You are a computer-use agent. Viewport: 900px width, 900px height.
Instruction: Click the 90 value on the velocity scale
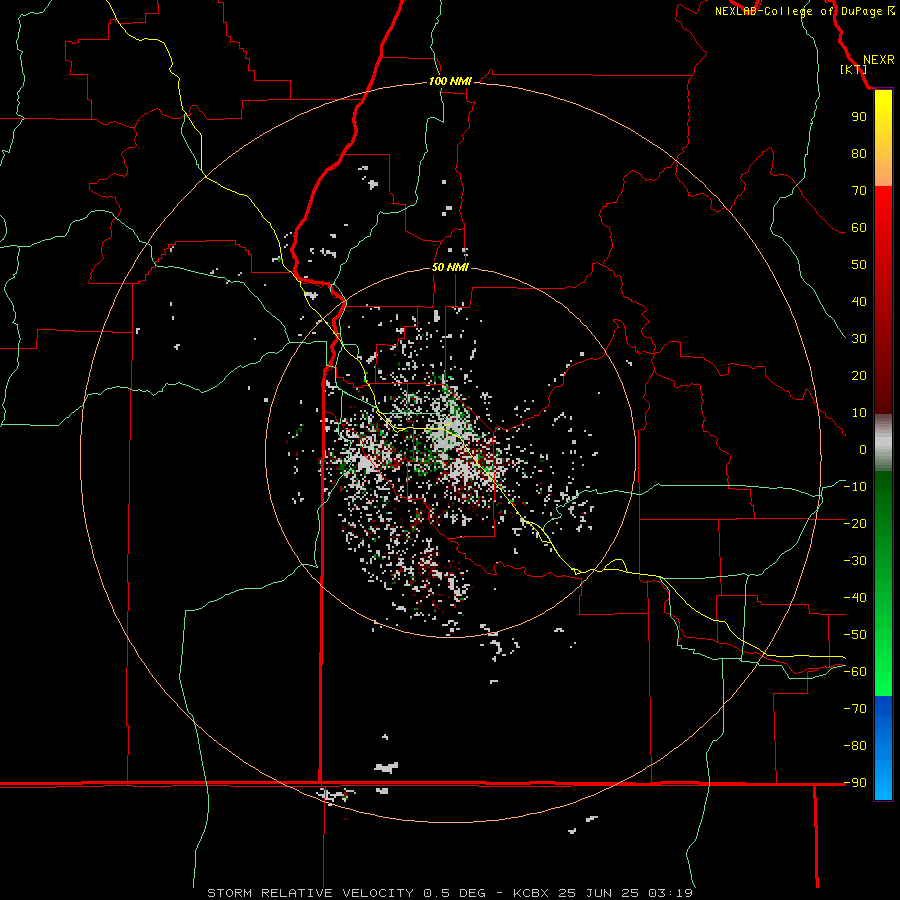pos(859,117)
